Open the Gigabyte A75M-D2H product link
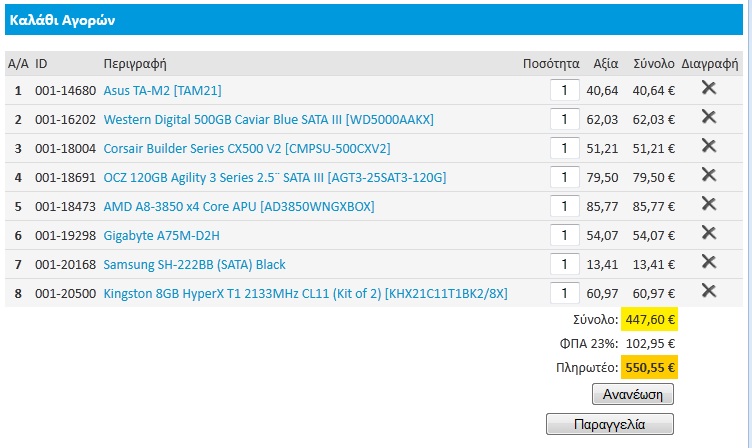 (162, 236)
